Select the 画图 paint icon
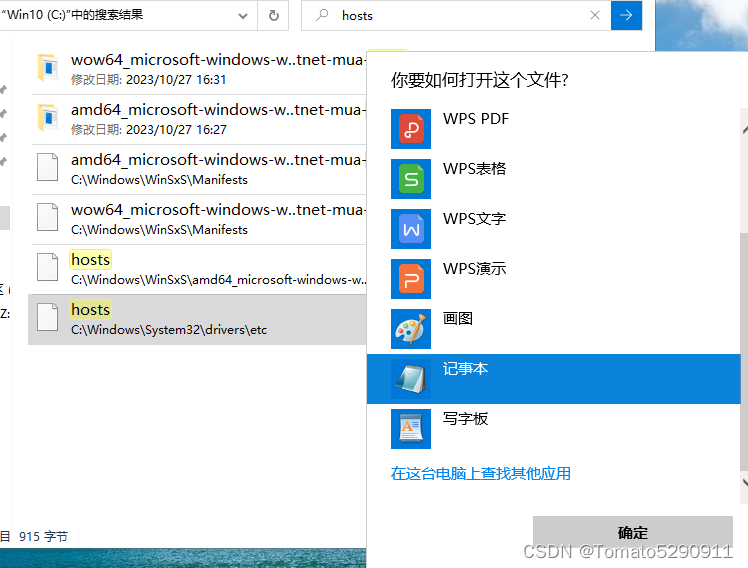The width and height of the screenshot is (748, 568). tap(411, 329)
